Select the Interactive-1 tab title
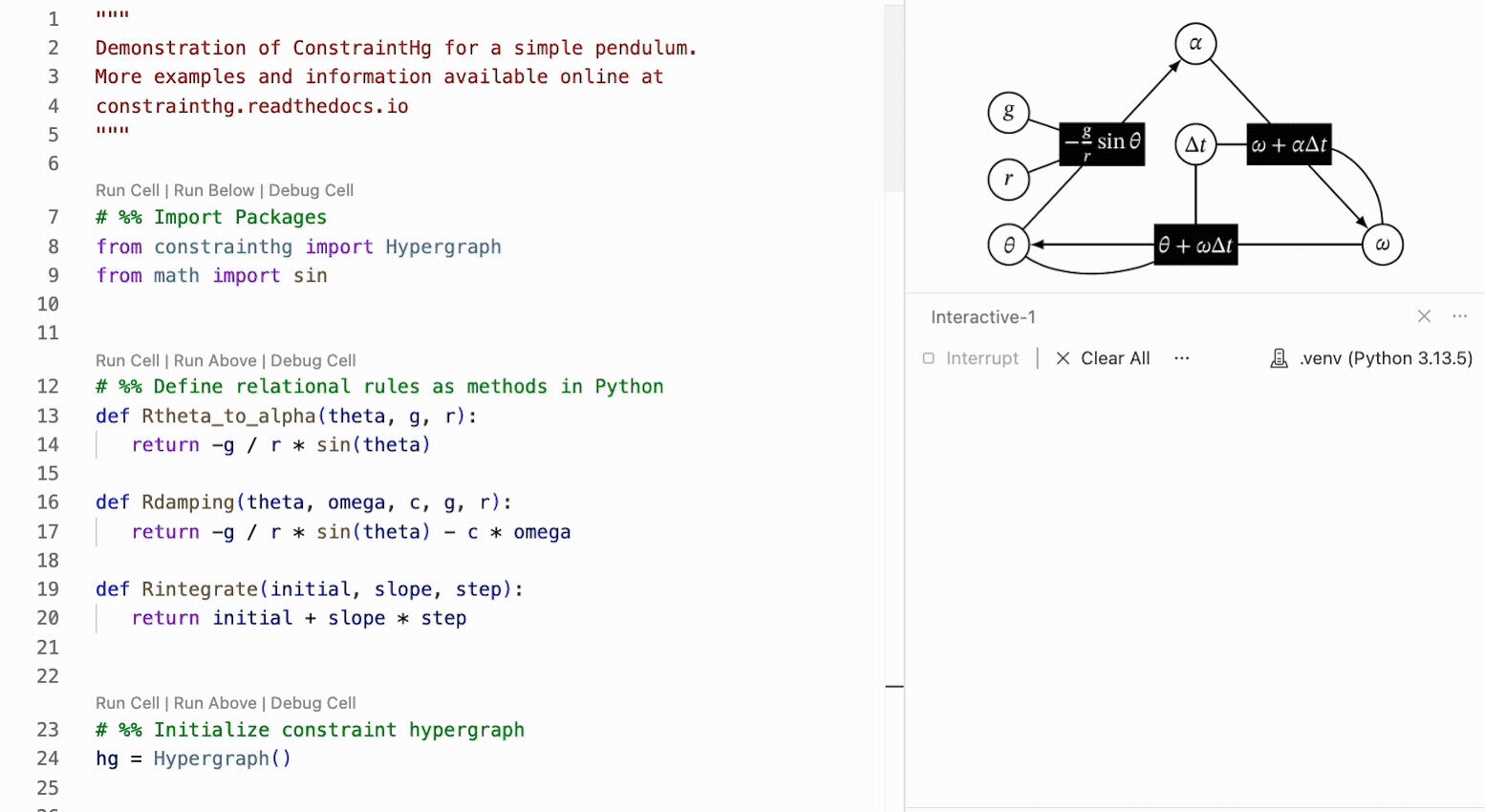Image resolution: width=1485 pixels, height=812 pixels. click(982, 316)
